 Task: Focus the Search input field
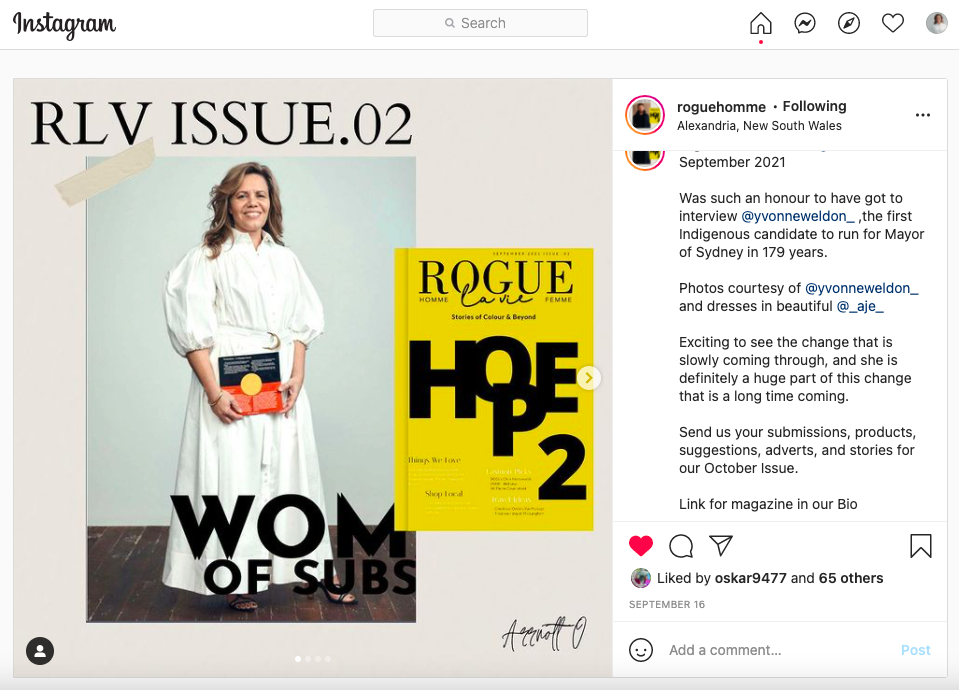[481, 23]
